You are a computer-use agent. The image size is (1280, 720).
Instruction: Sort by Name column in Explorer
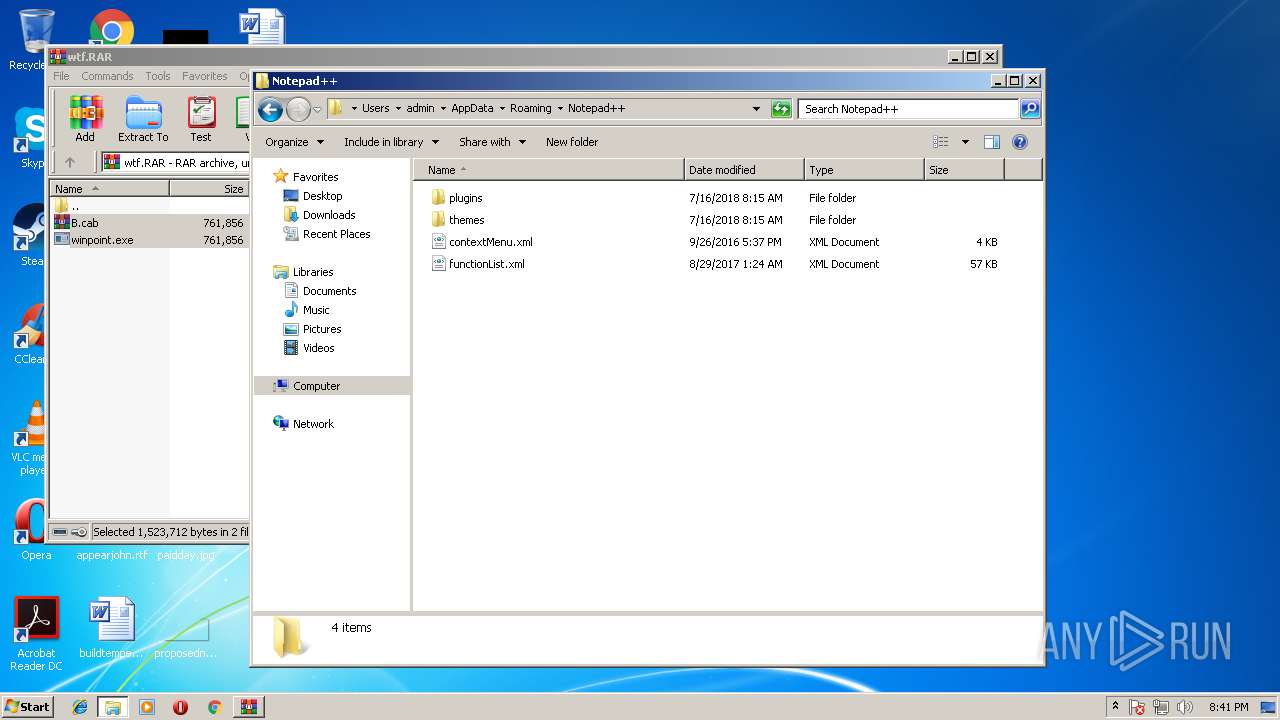pyautogui.click(x=549, y=170)
